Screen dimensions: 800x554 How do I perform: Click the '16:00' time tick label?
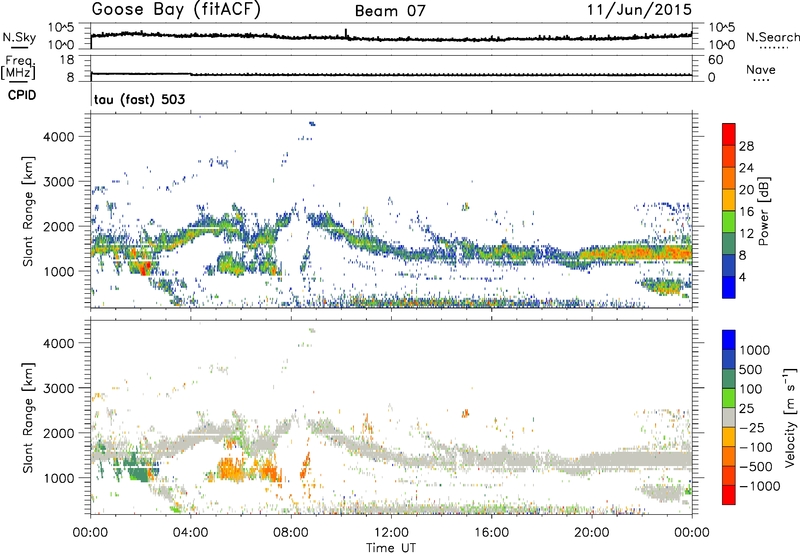(491, 533)
